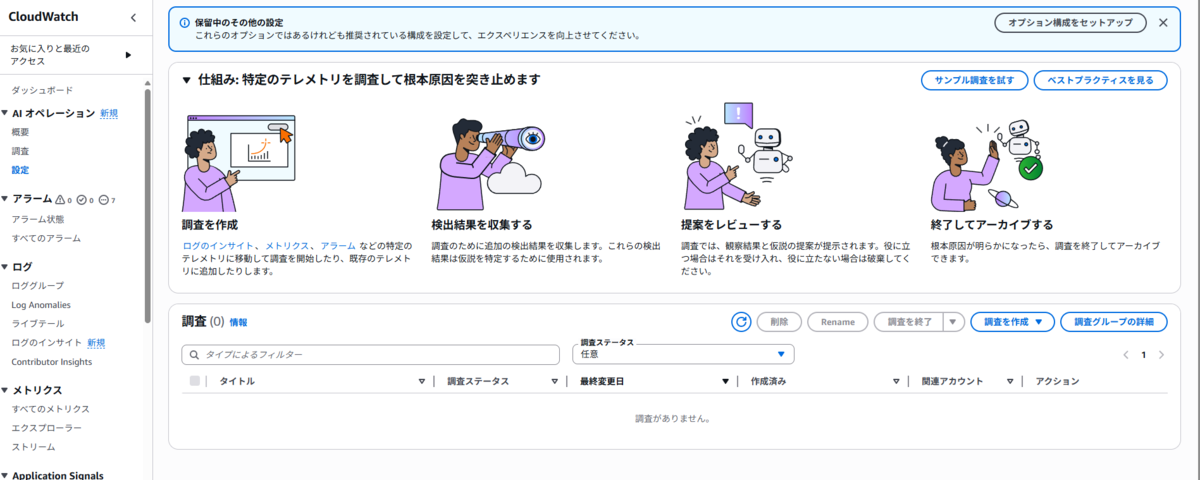Click the 調査を終了 button
1200x480 pixels.
[907, 322]
